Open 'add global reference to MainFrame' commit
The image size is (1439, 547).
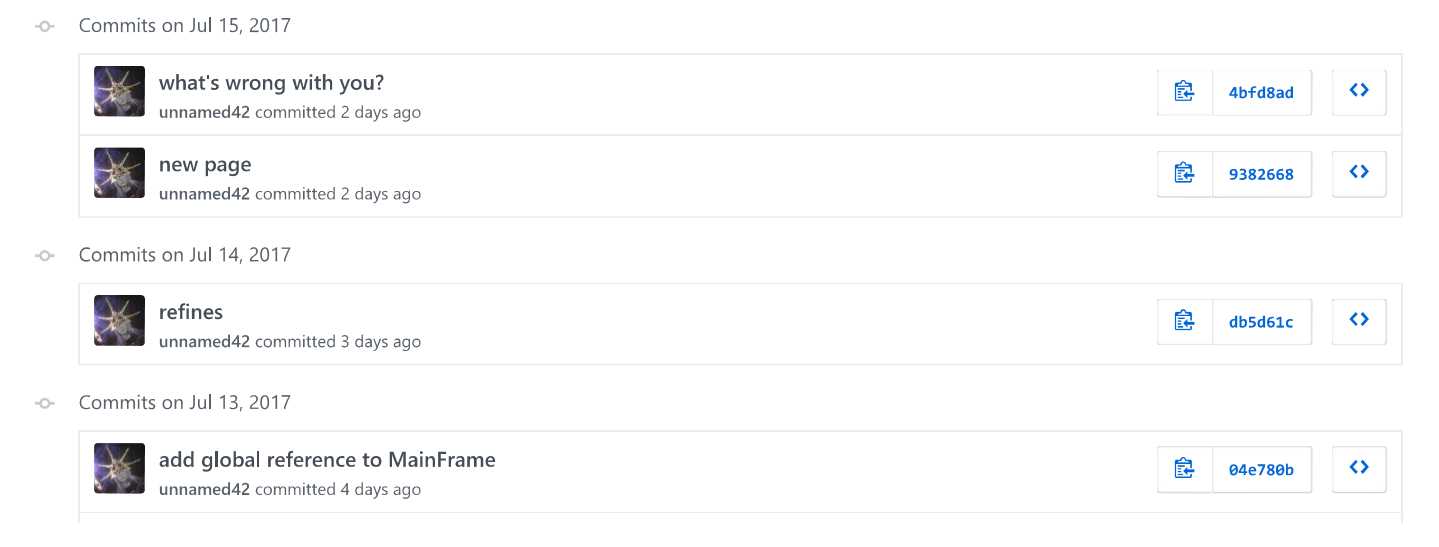tap(327, 460)
